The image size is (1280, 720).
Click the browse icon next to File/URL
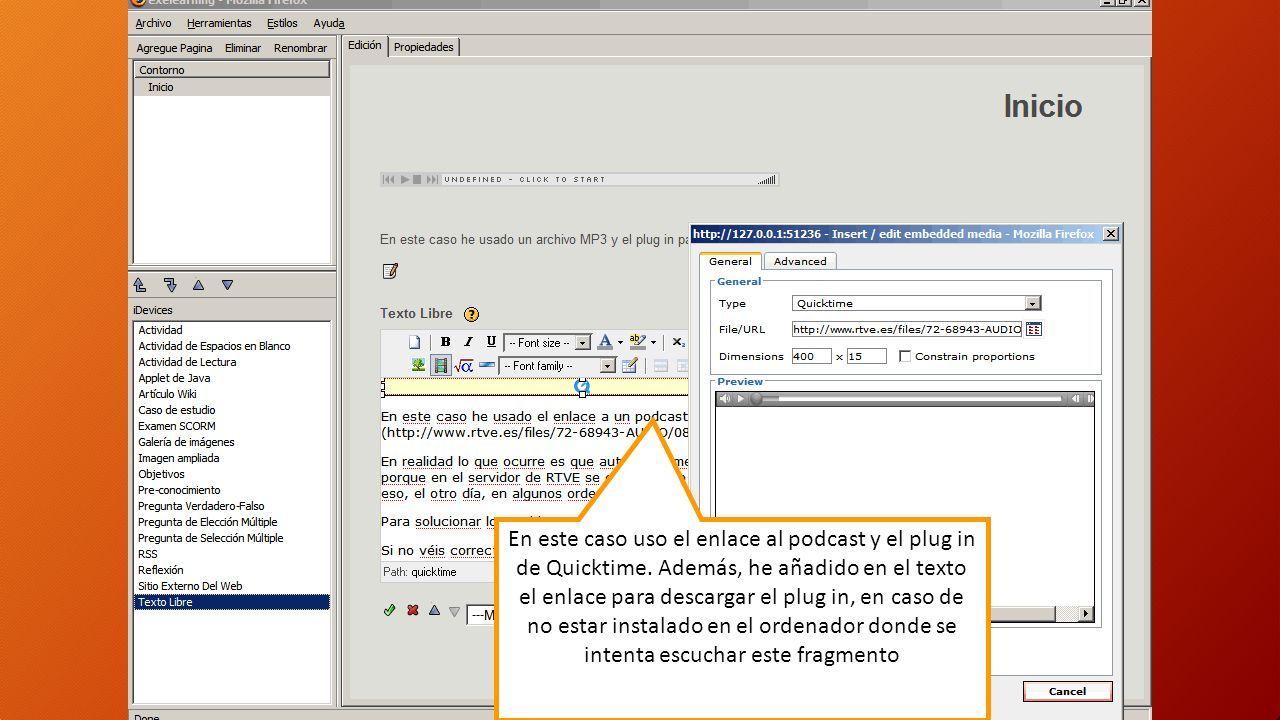(x=1034, y=329)
